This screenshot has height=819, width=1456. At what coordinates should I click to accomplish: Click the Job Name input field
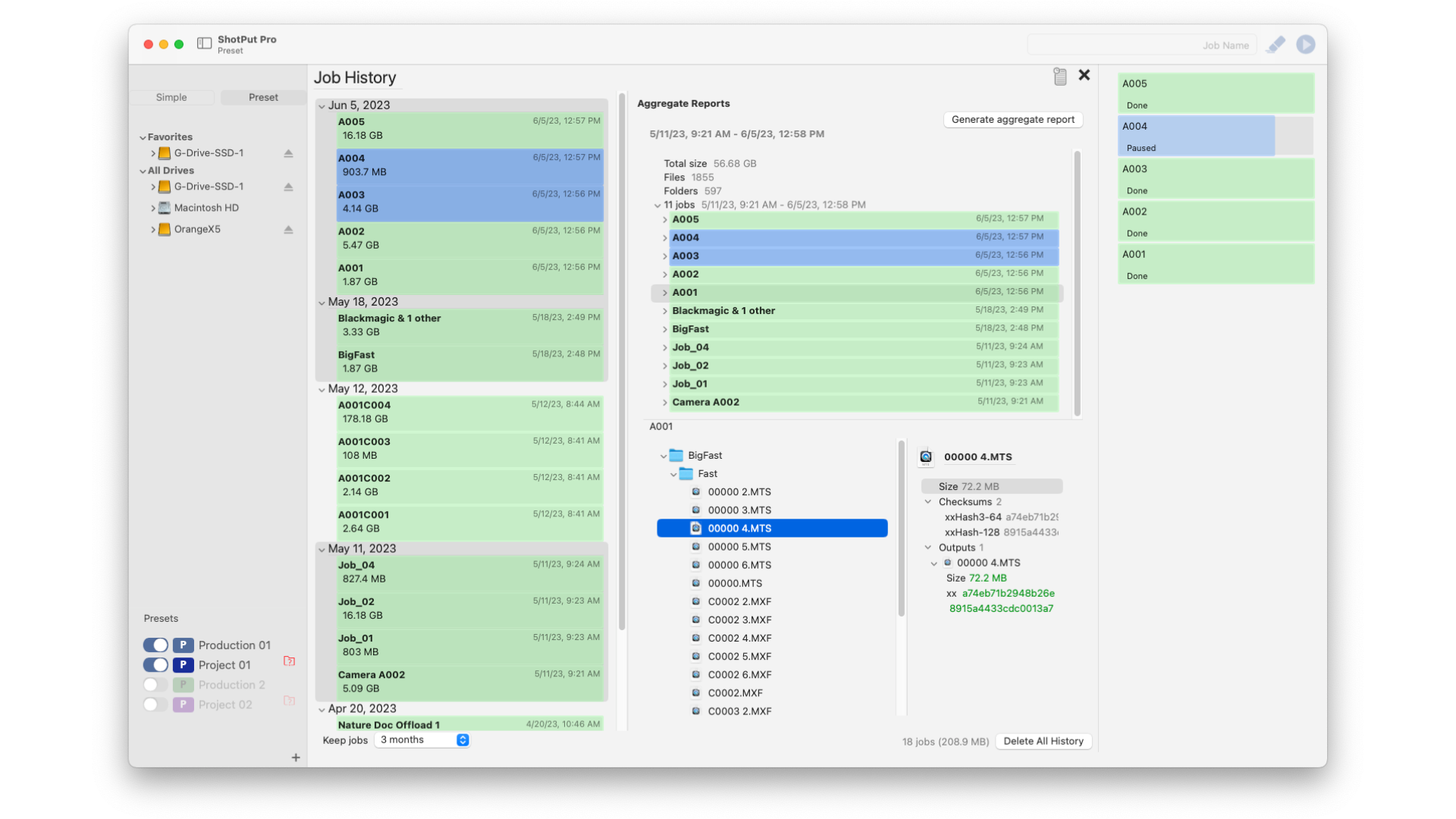point(1141,45)
